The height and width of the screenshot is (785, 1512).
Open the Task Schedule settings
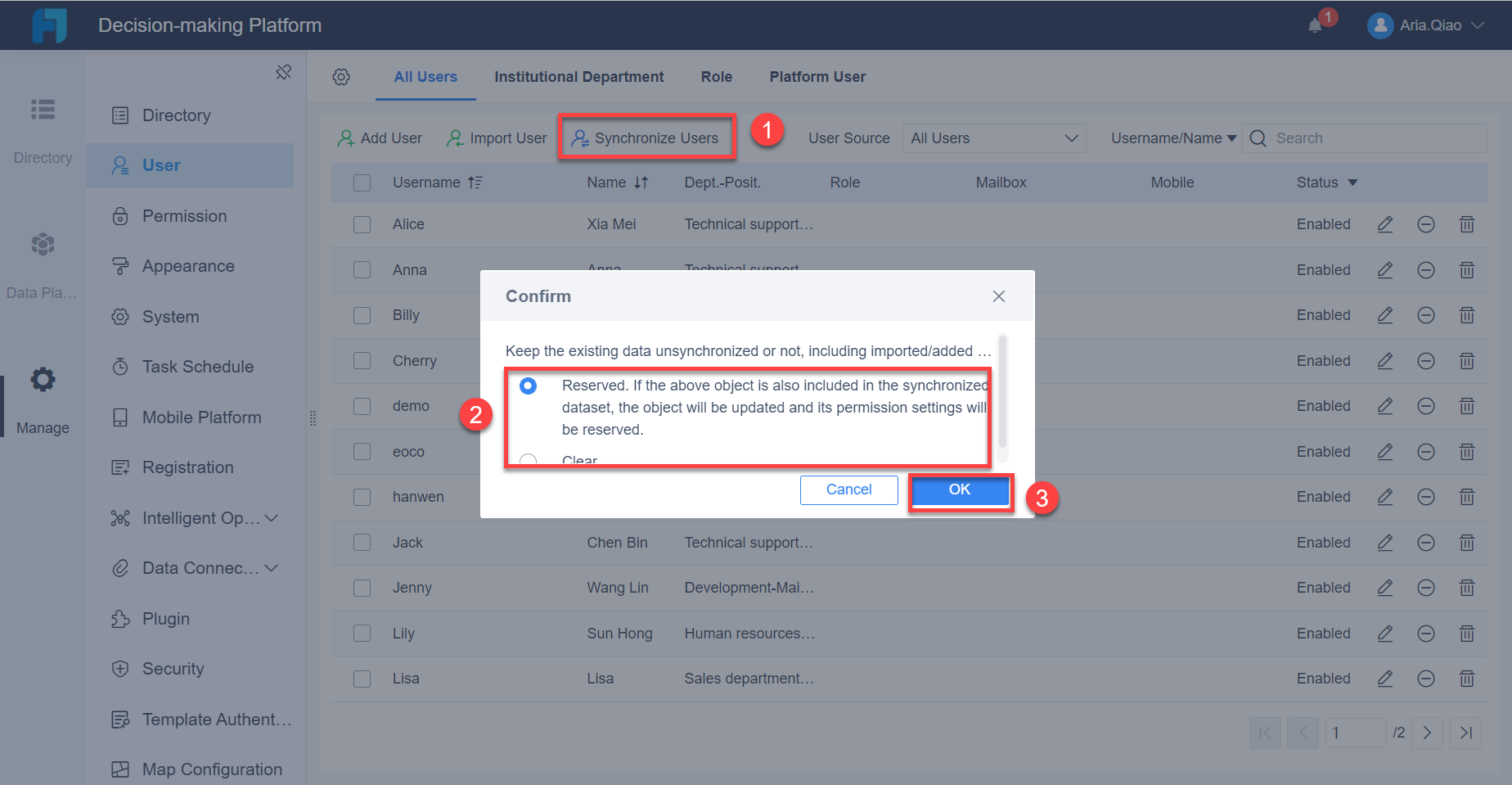tap(196, 367)
